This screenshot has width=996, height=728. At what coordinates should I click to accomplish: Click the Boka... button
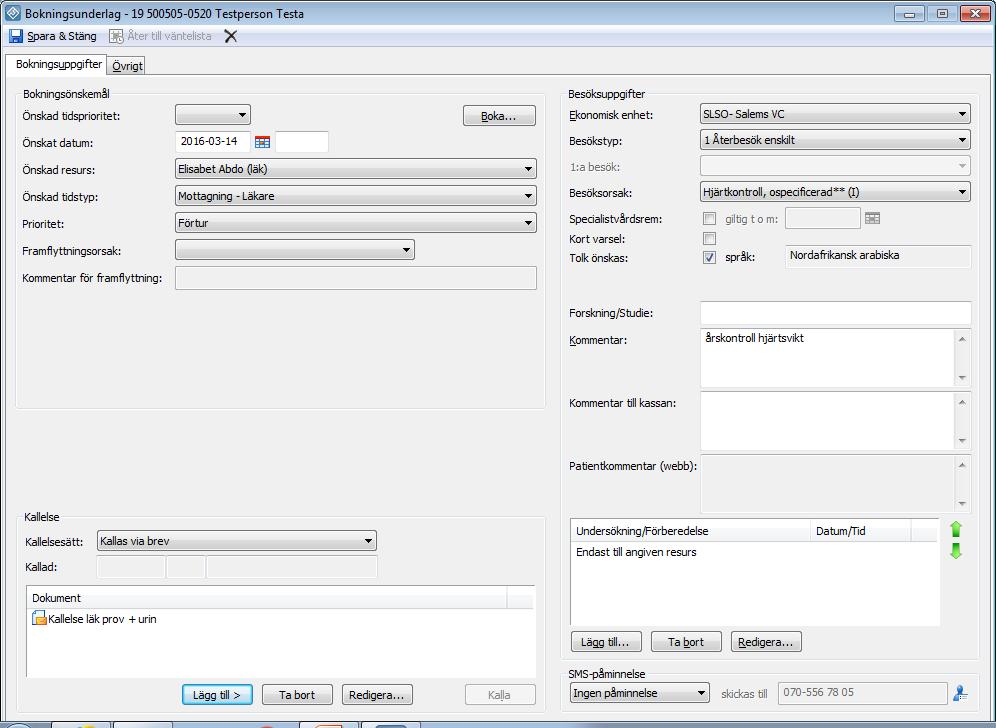(499, 116)
